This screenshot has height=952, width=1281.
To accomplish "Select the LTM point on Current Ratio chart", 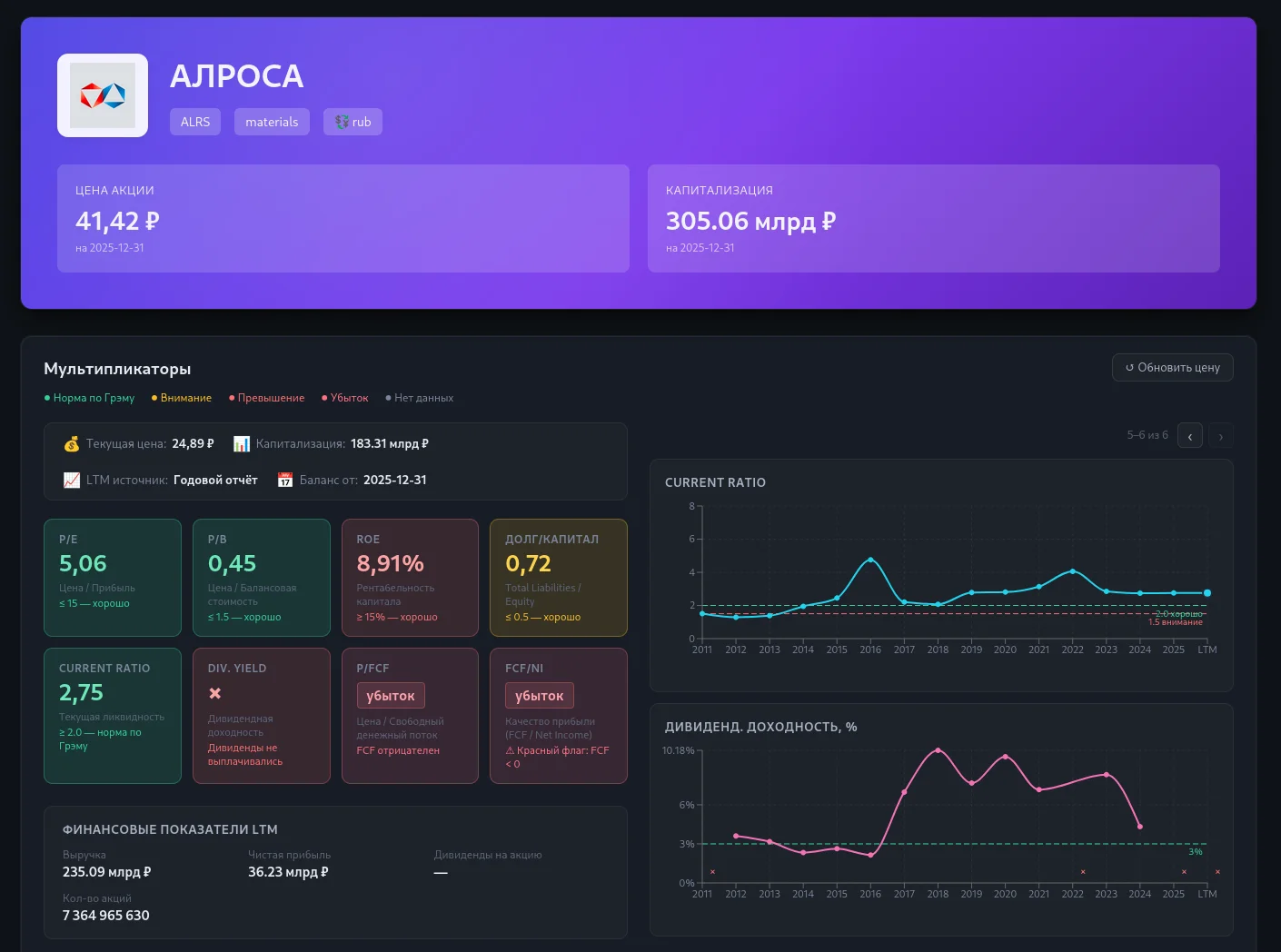I will point(1207,593).
